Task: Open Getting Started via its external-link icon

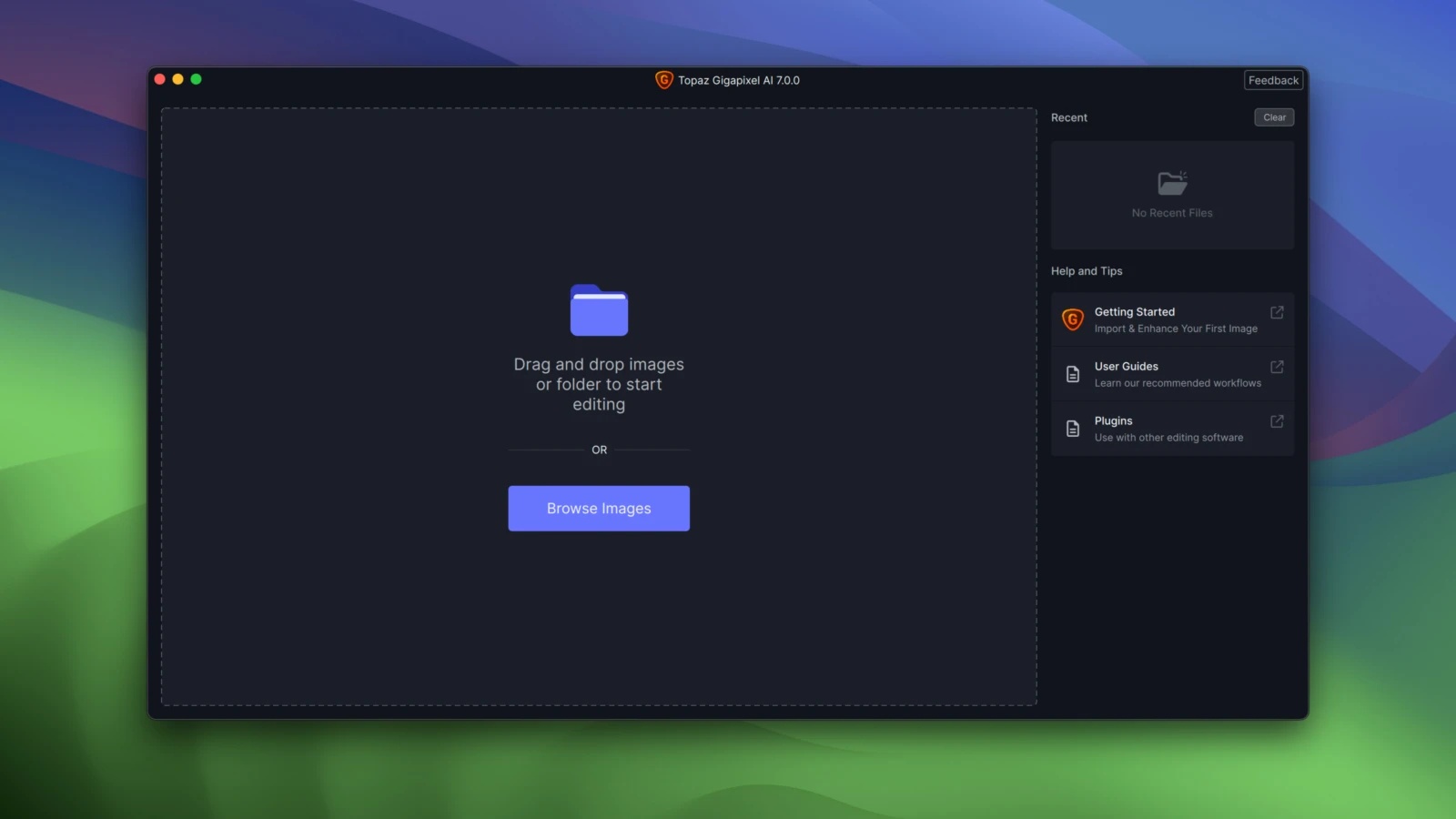Action: coord(1277,312)
